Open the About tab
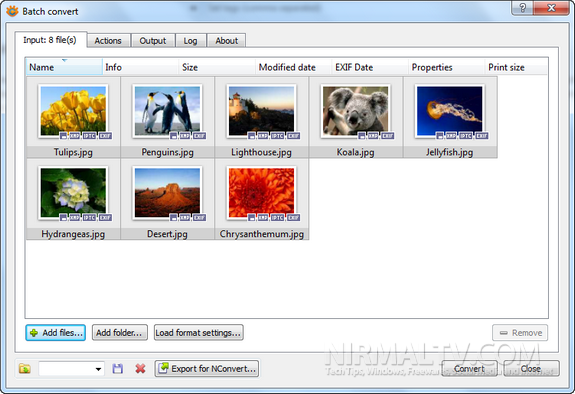The height and width of the screenshot is (394, 575). 227,41
